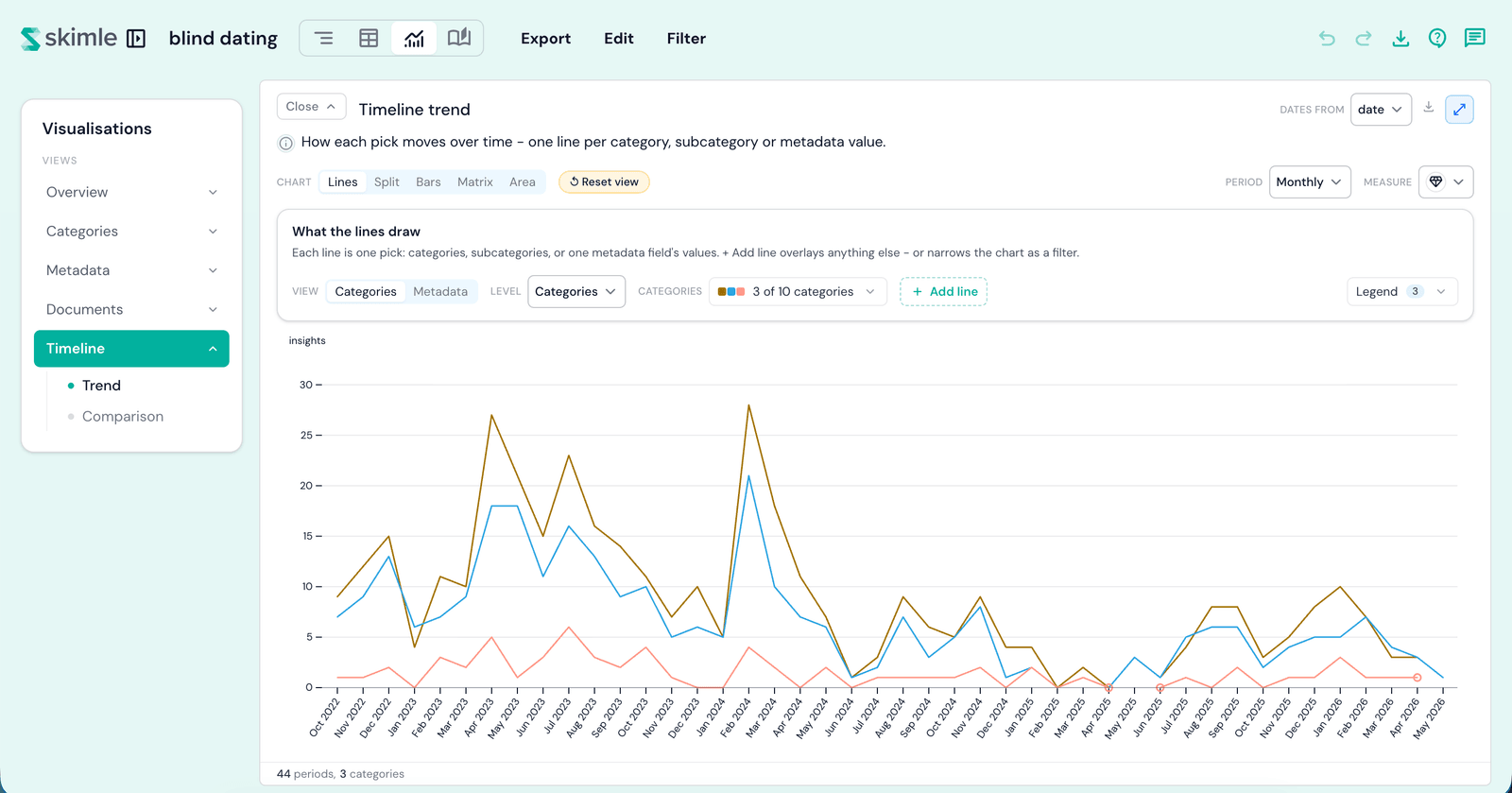Open help via question mark icon
This screenshot has width=1512, height=793.
[x=1437, y=39]
